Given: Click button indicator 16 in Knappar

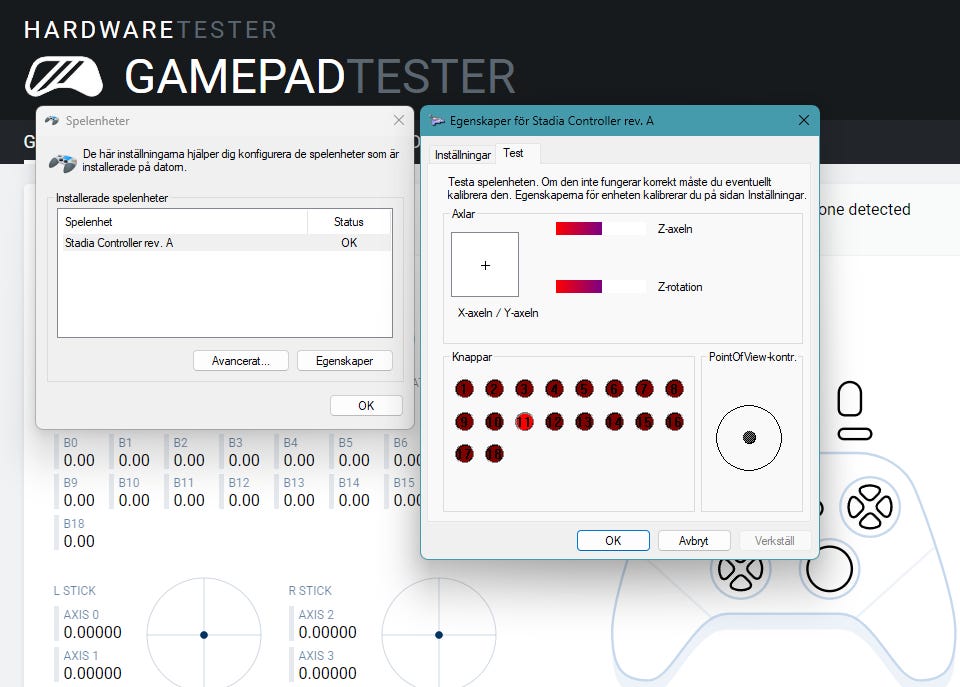Looking at the screenshot, I should tap(674, 422).
